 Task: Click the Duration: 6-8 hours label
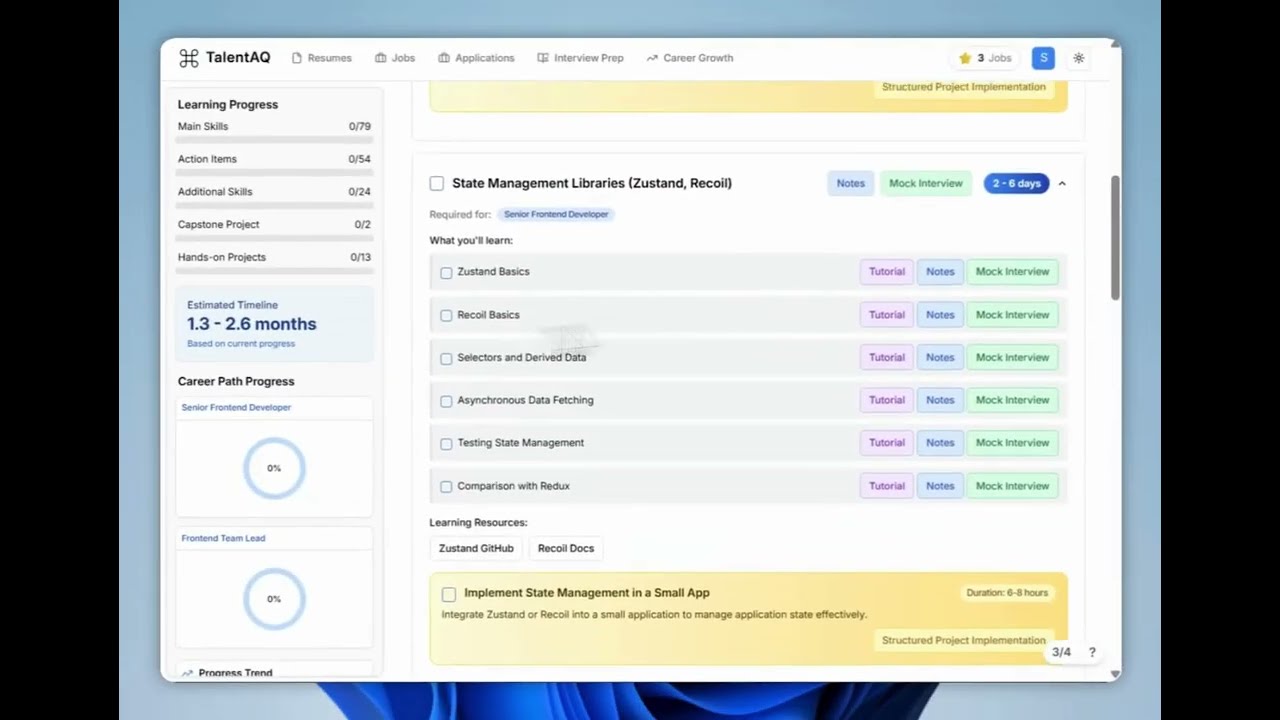click(x=1007, y=593)
